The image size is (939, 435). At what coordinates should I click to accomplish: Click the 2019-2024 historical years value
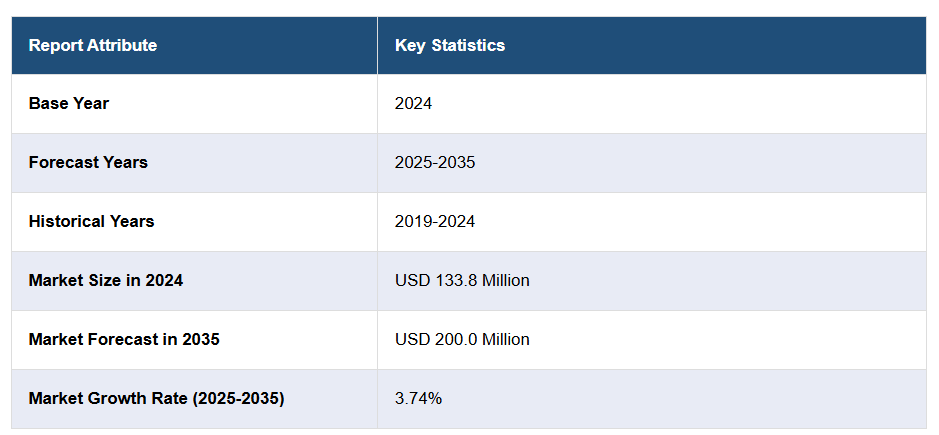435,221
